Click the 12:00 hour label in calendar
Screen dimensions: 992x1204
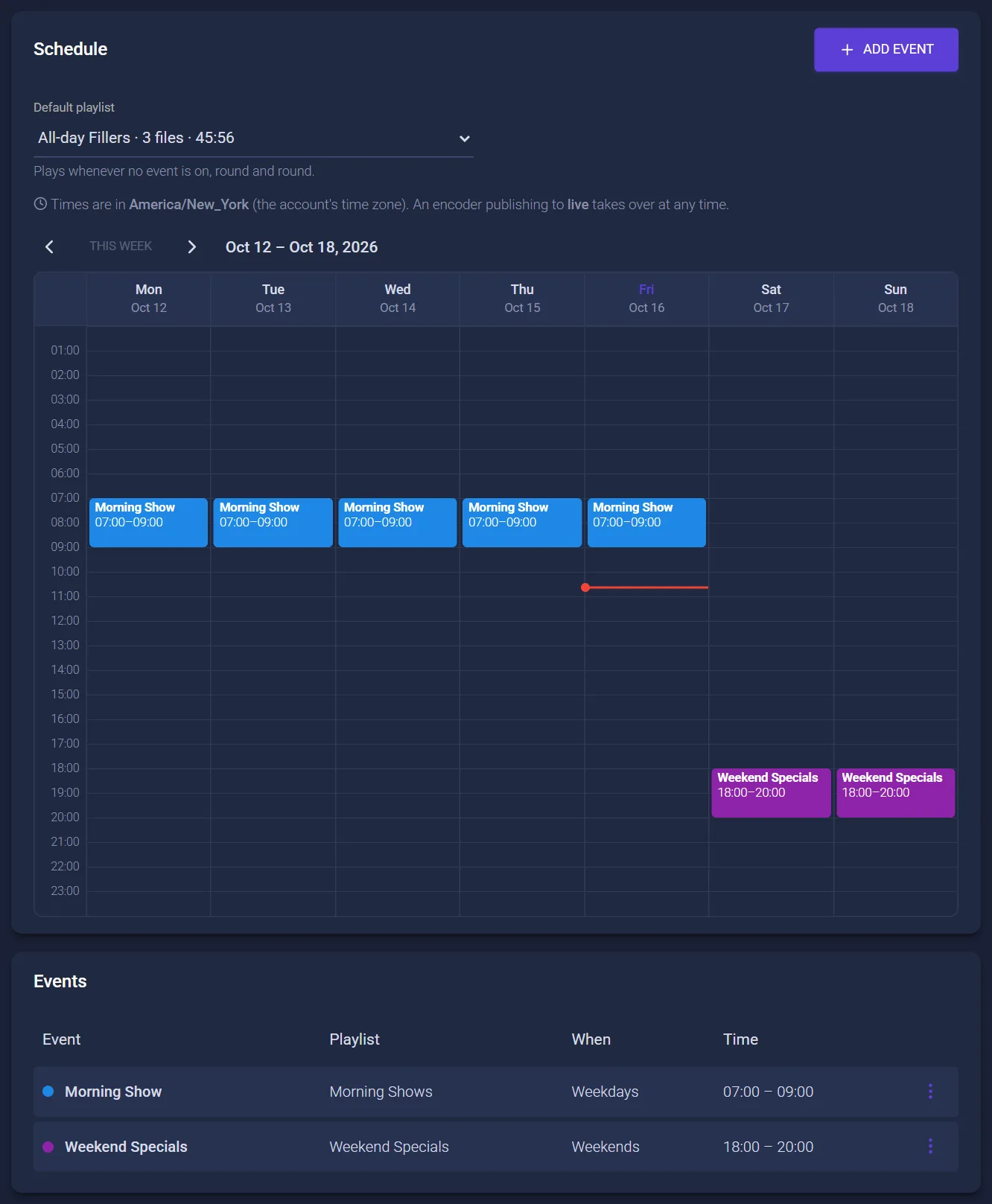point(65,620)
